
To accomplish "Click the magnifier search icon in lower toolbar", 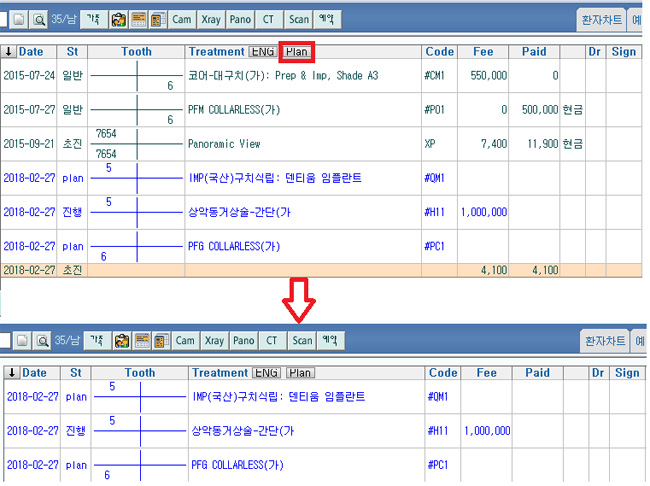I will tap(42, 341).
